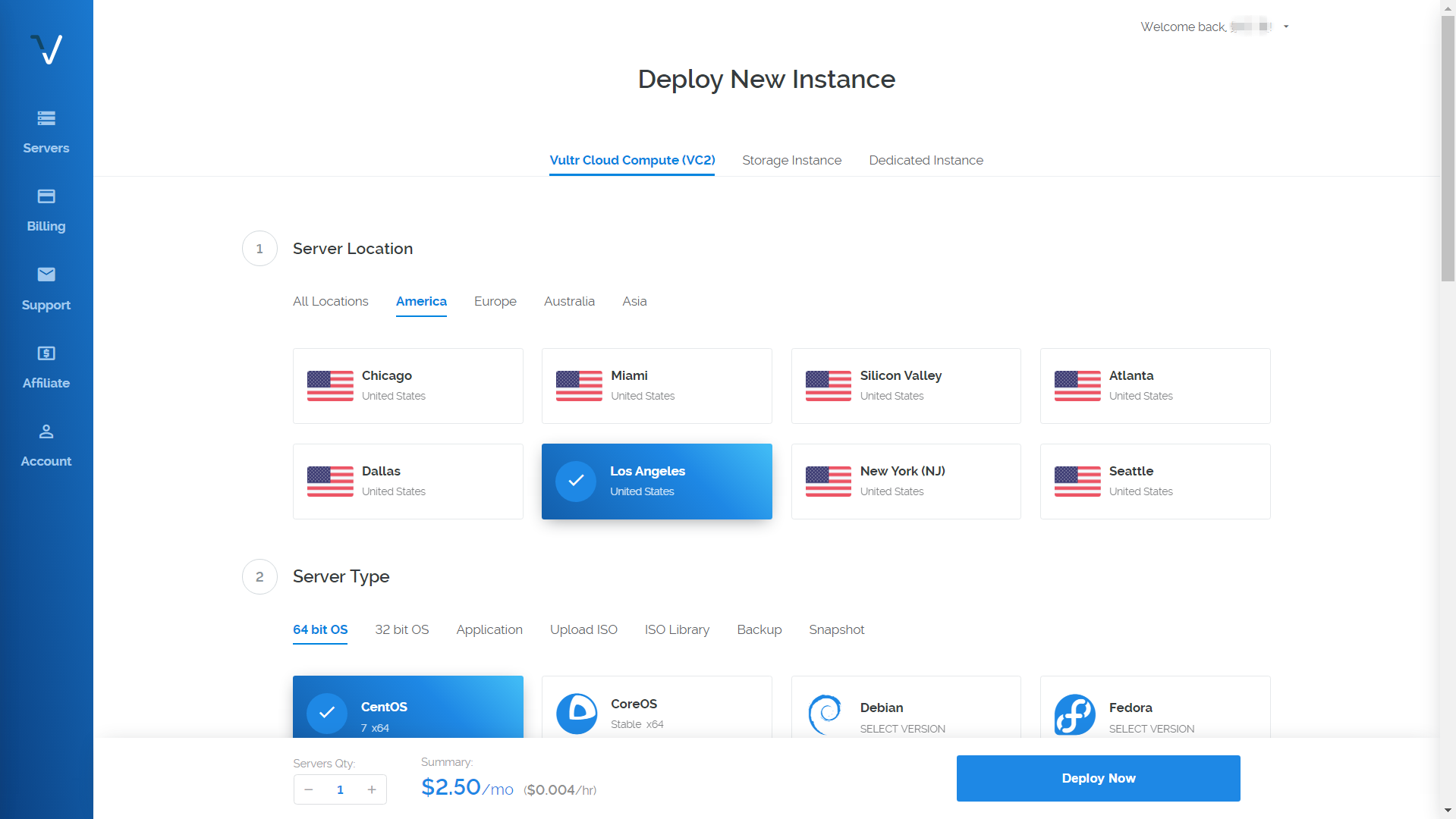The image size is (1456, 819).
Task: Click the Los Angeles checkmark icon
Action: click(576, 482)
